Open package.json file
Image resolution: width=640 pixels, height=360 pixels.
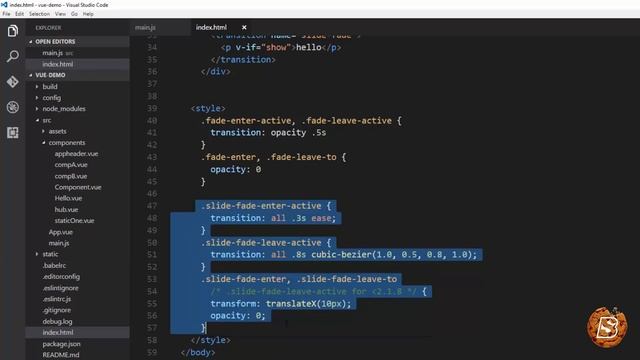point(61,344)
